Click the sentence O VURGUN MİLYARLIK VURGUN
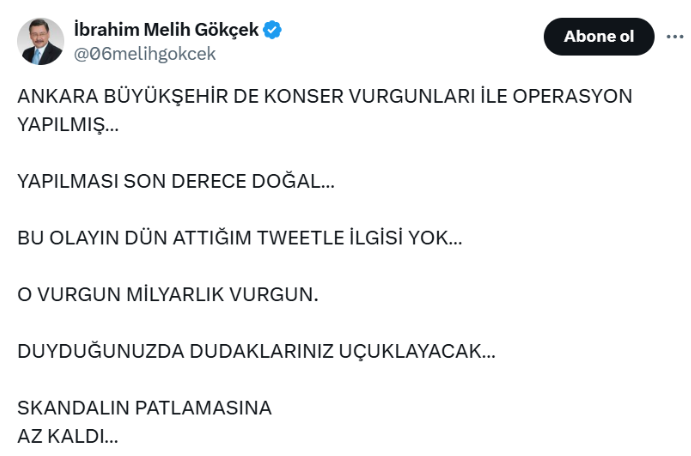The width and height of the screenshot is (691, 456). [x=168, y=296]
